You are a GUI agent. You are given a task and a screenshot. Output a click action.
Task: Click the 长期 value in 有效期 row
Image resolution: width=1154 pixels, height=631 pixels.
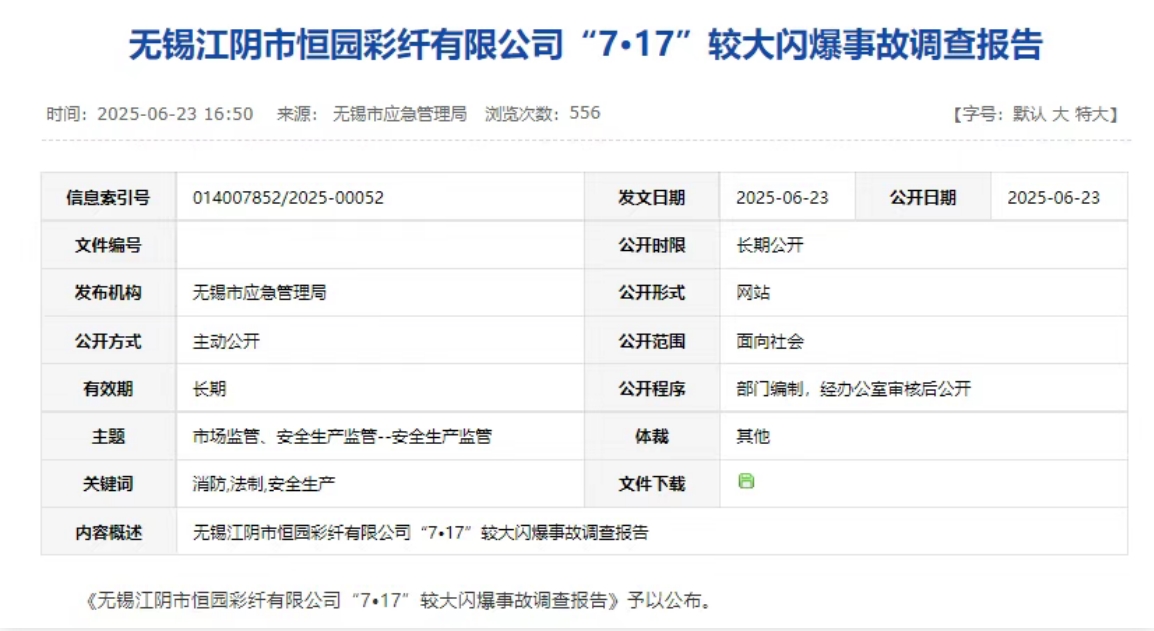(x=209, y=389)
